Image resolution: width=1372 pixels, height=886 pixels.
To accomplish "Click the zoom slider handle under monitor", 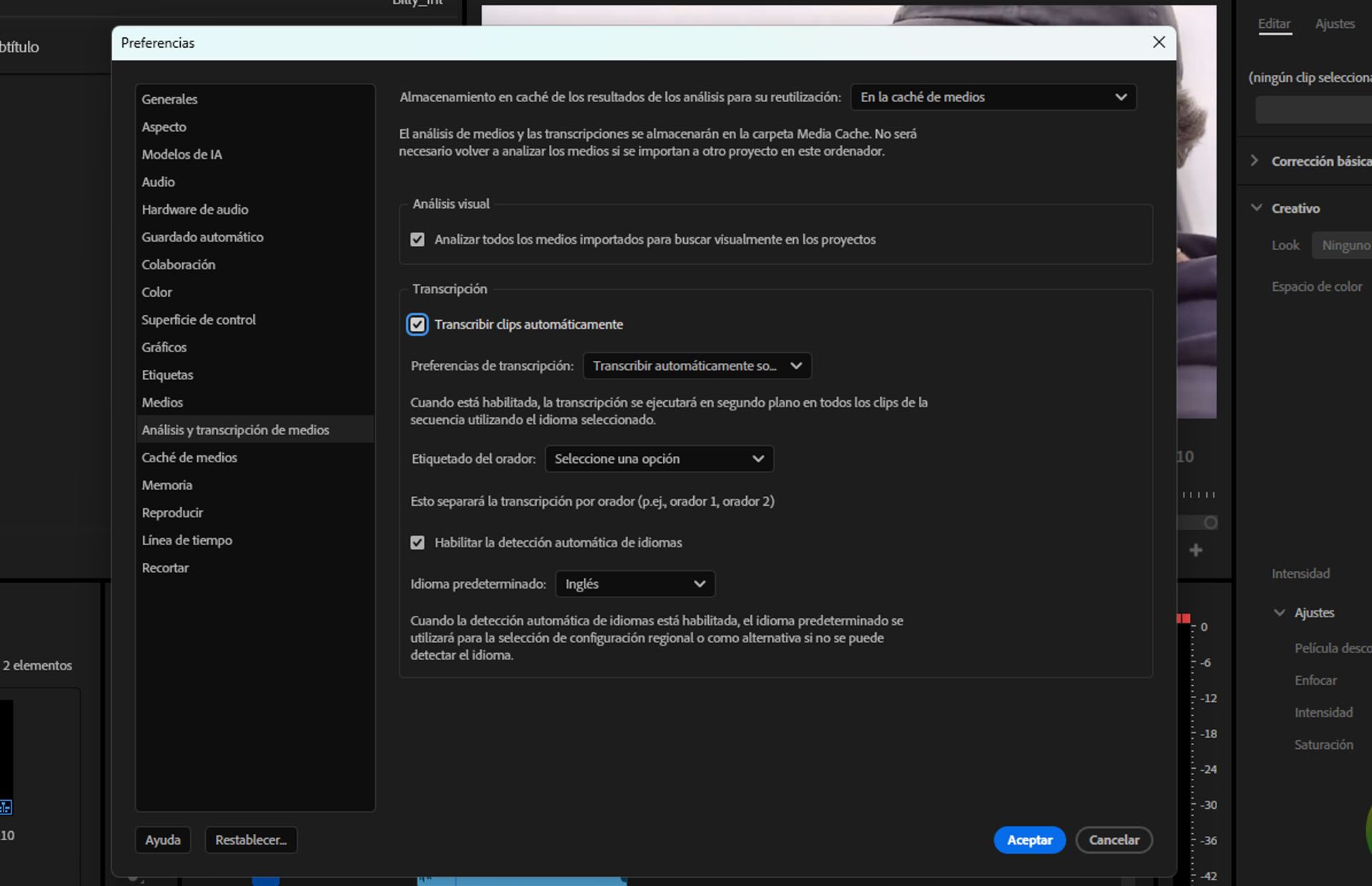I will tap(1210, 523).
